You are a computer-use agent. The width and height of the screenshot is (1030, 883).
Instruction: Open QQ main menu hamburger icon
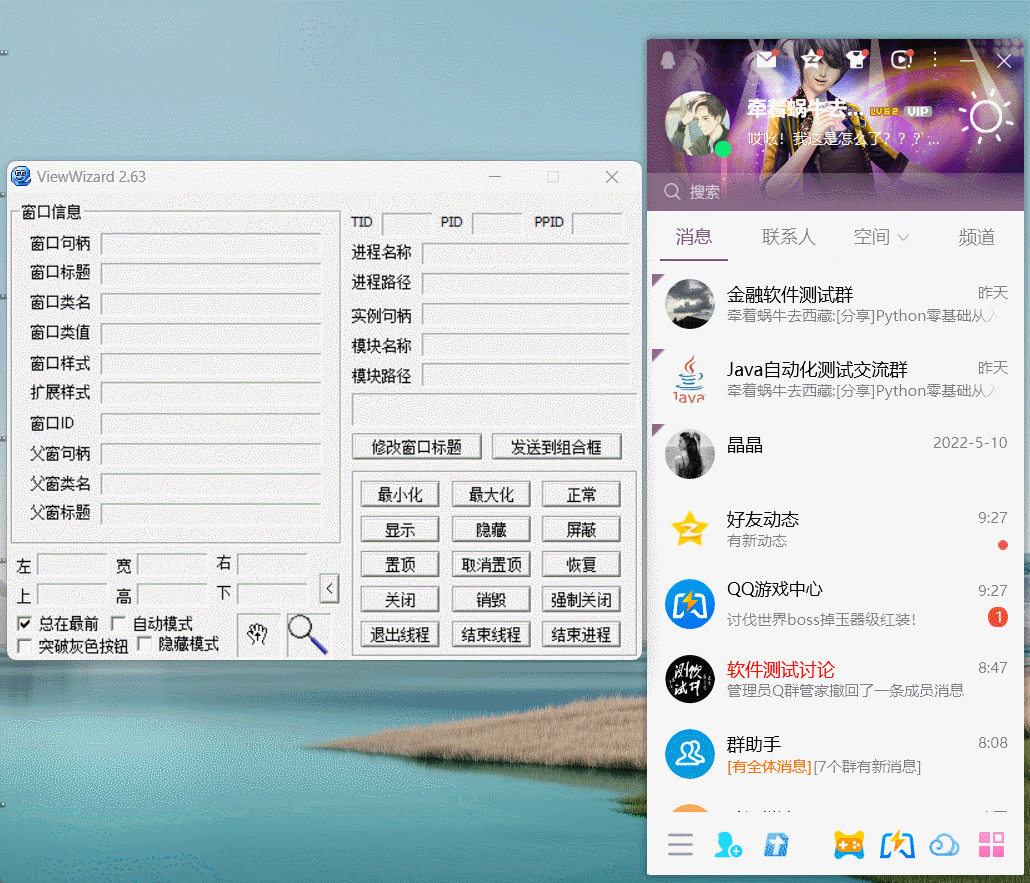pos(680,844)
